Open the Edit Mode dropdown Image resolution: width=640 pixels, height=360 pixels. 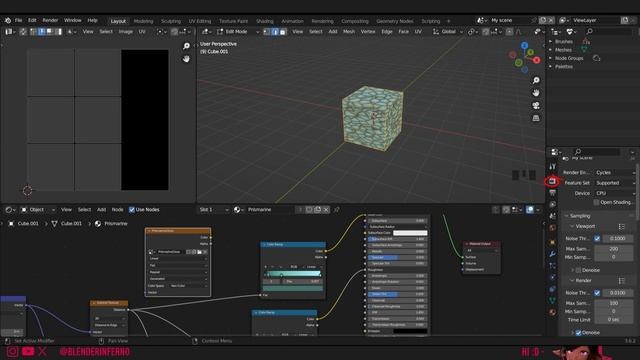pyautogui.click(x=238, y=31)
